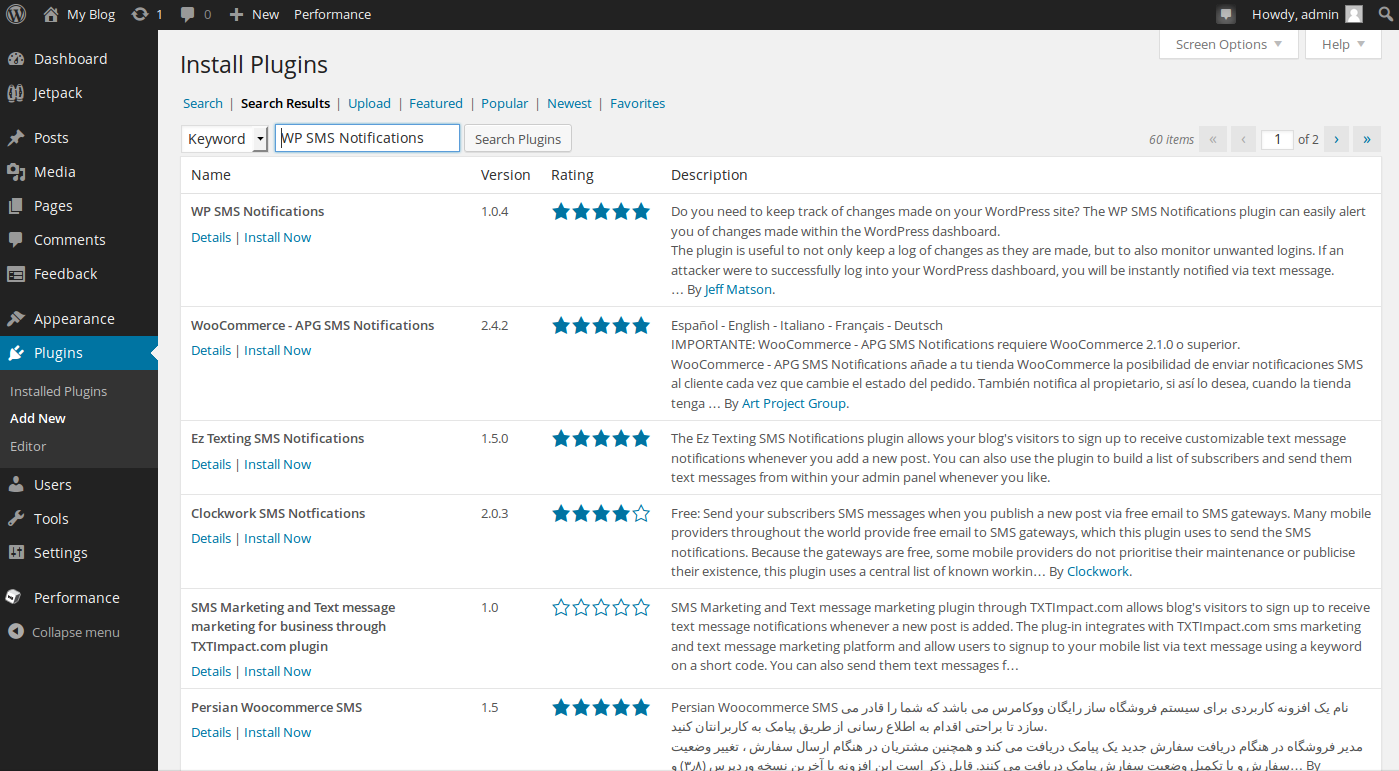Switch to the Popular plugins tab

coord(504,103)
